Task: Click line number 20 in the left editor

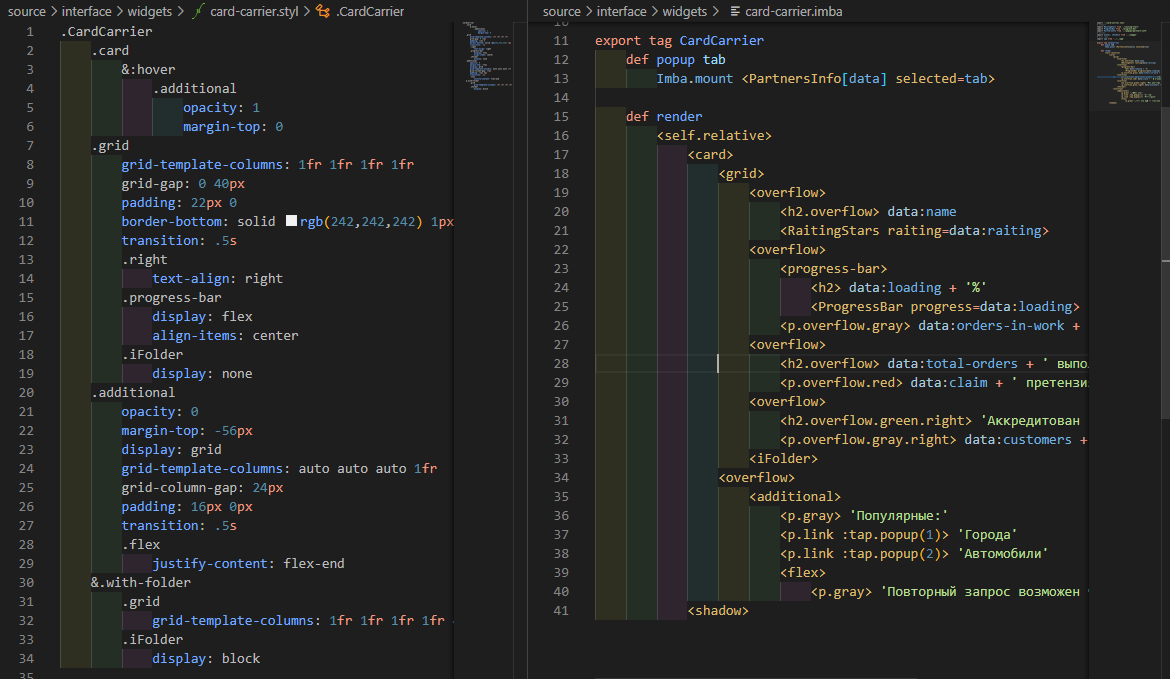Action: pos(26,392)
